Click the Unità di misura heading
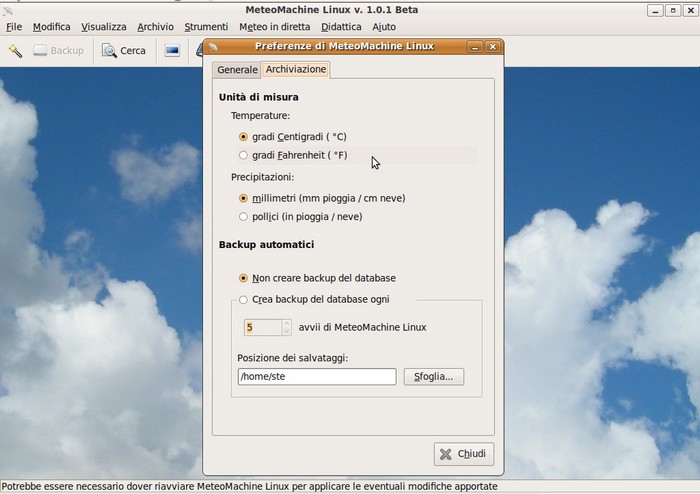 coord(258,97)
